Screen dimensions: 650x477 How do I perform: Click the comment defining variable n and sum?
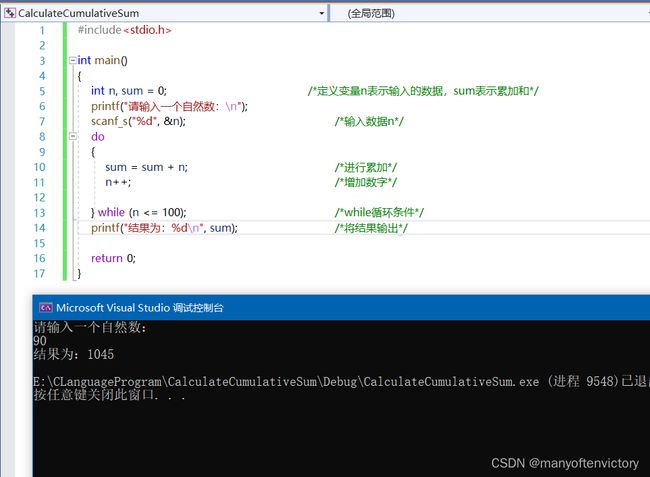coord(423,91)
